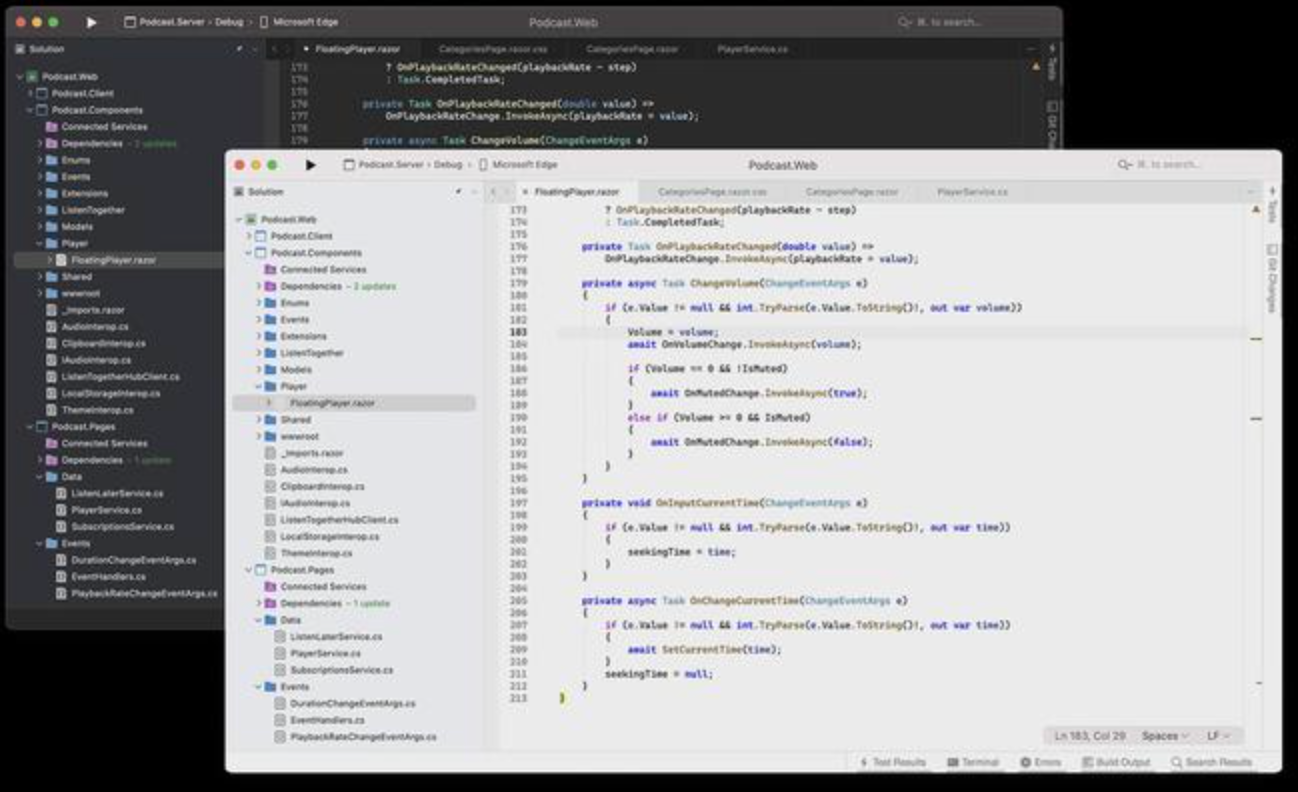Click '1 update' label in light window
The width and height of the screenshot is (1298, 792).
(370, 603)
